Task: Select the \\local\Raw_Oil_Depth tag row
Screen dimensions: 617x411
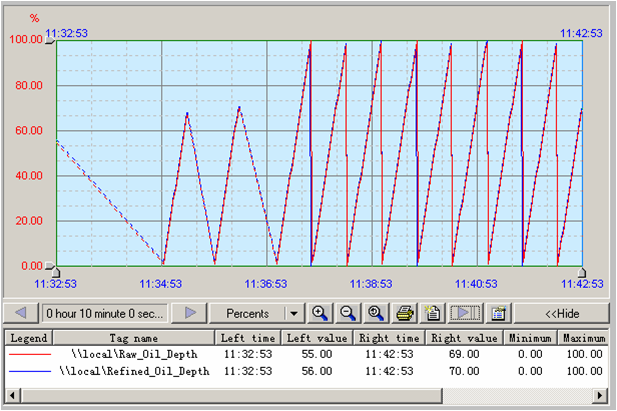Action: click(307, 354)
